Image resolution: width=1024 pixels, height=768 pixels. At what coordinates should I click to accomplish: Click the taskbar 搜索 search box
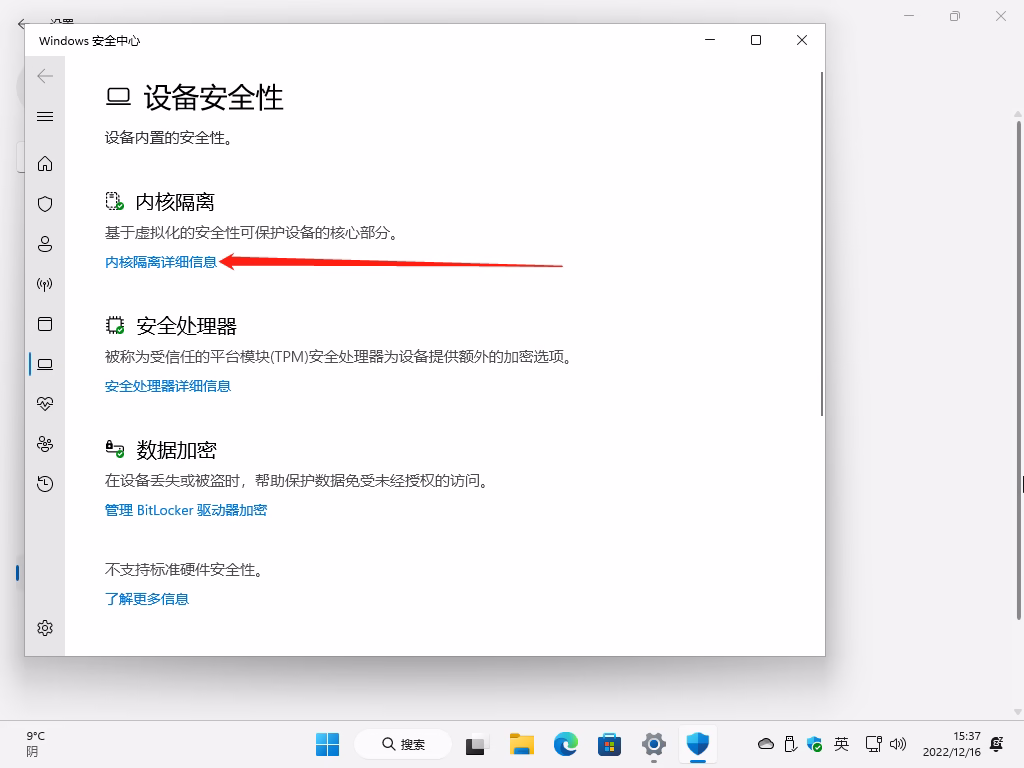click(x=403, y=744)
